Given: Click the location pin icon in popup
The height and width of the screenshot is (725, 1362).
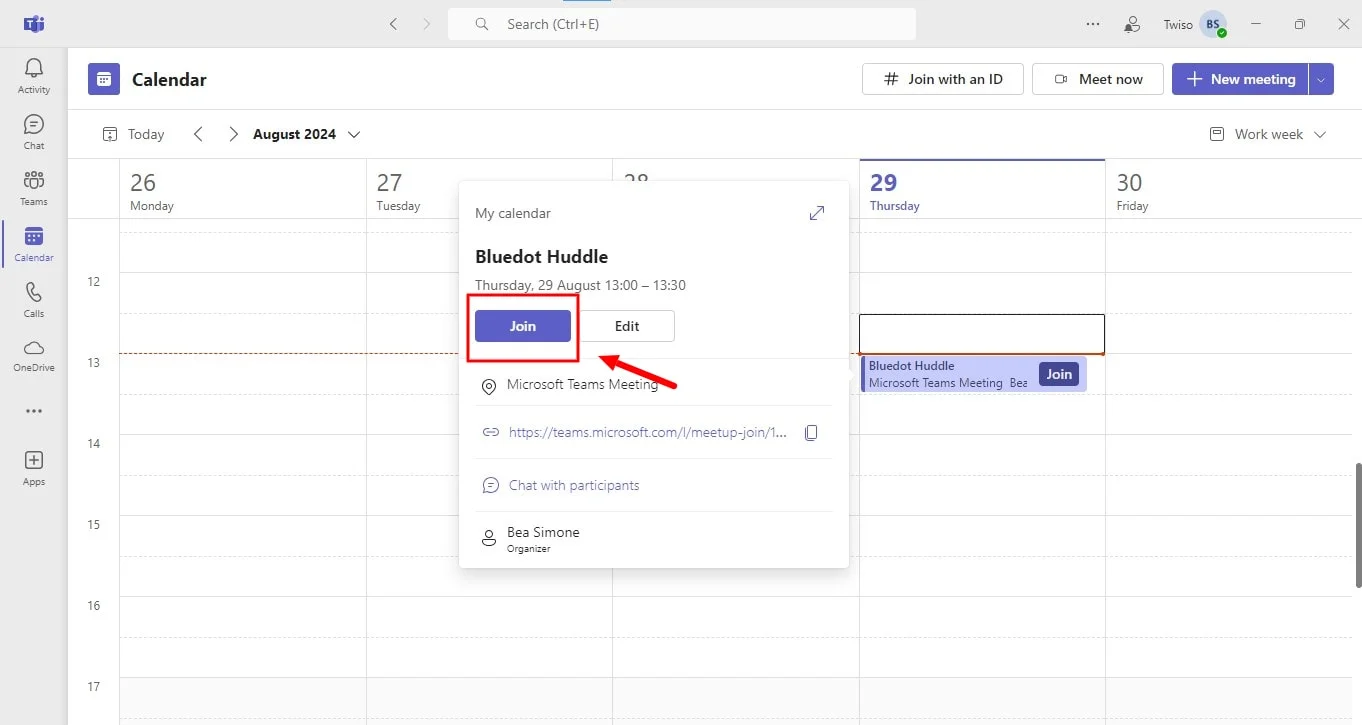Looking at the screenshot, I should pyautogui.click(x=489, y=386).
